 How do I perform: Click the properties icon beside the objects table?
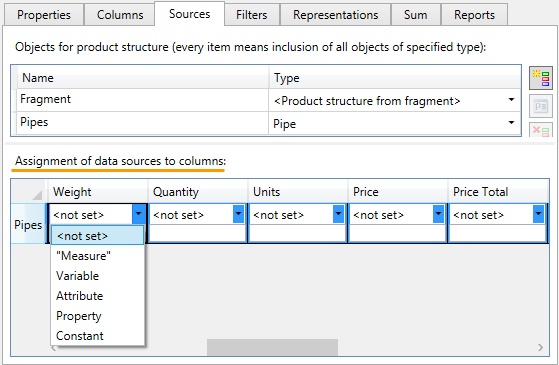[540, 106]
